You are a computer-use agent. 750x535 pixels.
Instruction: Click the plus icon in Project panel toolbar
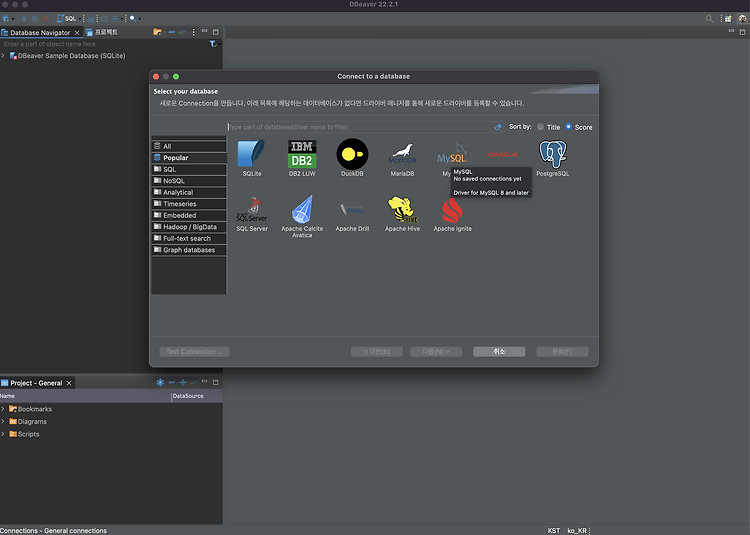183,382
